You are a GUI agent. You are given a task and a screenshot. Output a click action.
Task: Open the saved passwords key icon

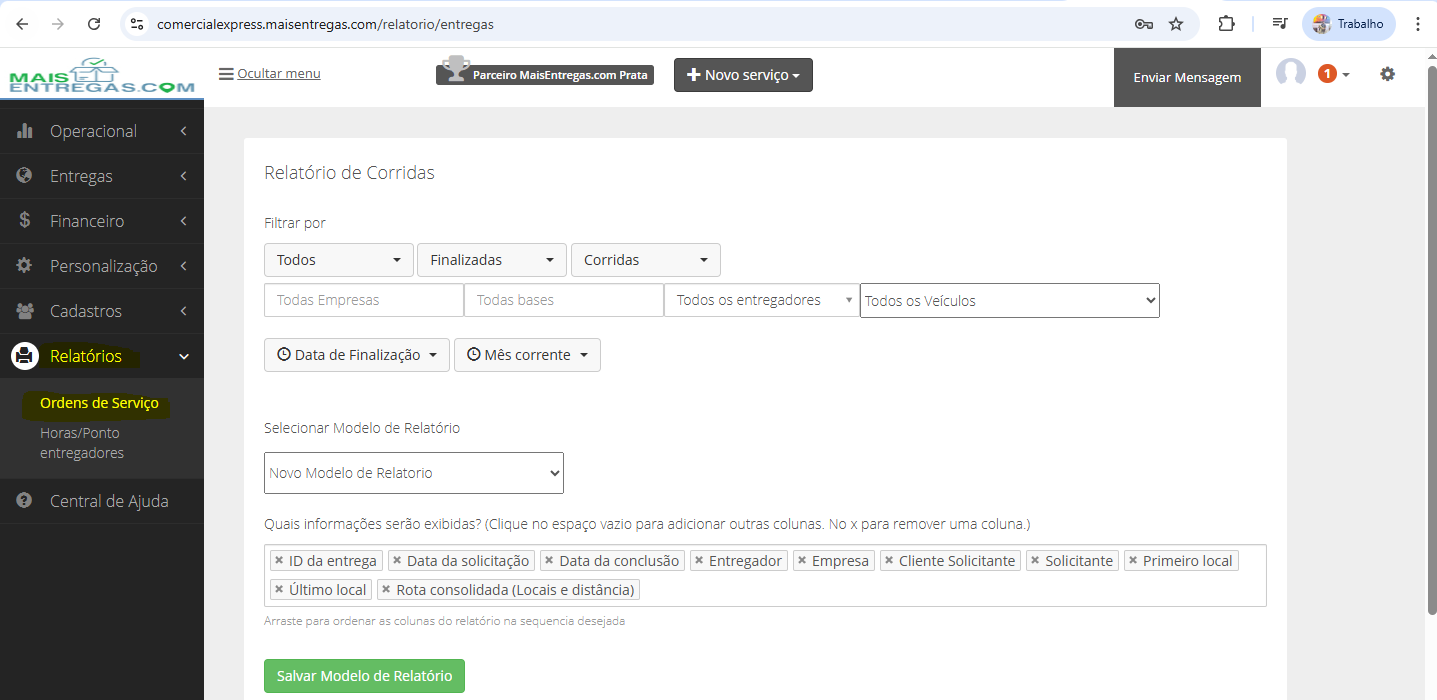point(1144,24)
